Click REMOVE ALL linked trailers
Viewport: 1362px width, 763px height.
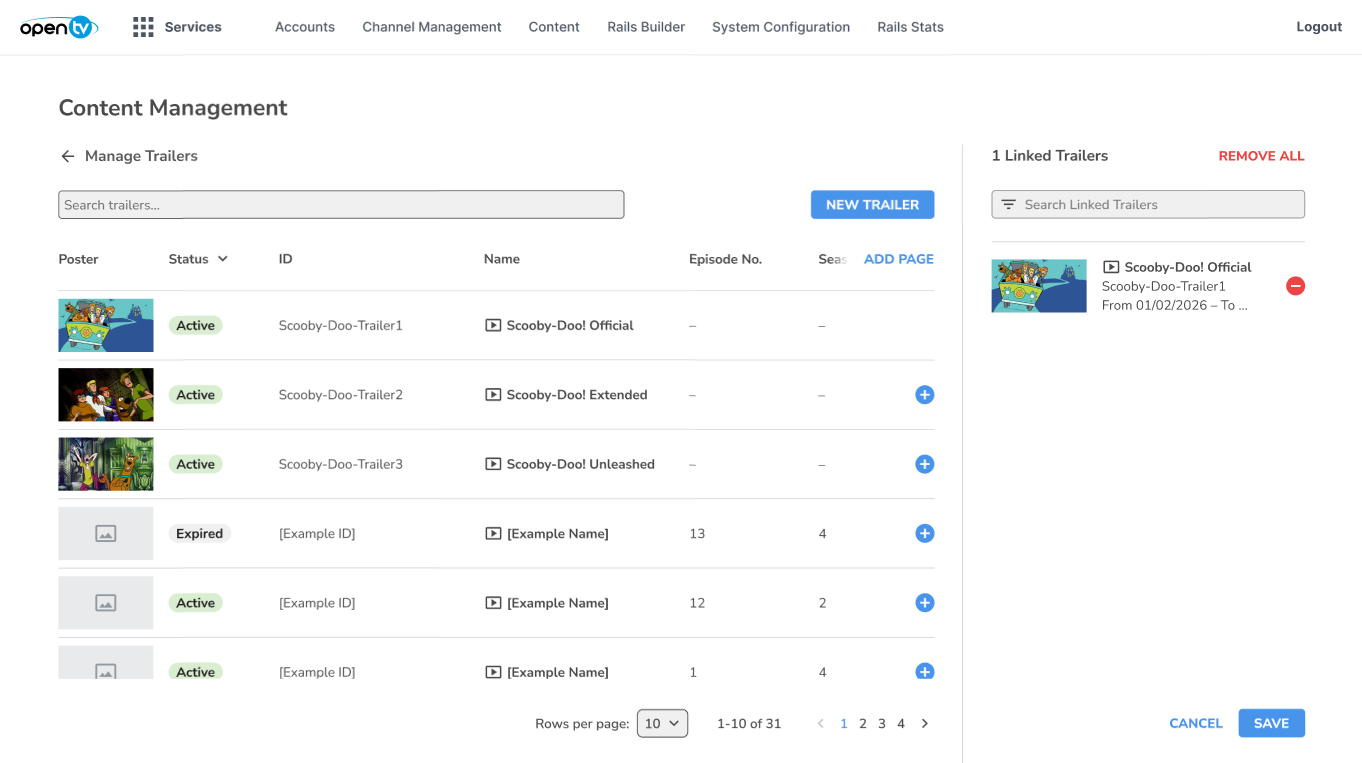point(1261,156)
